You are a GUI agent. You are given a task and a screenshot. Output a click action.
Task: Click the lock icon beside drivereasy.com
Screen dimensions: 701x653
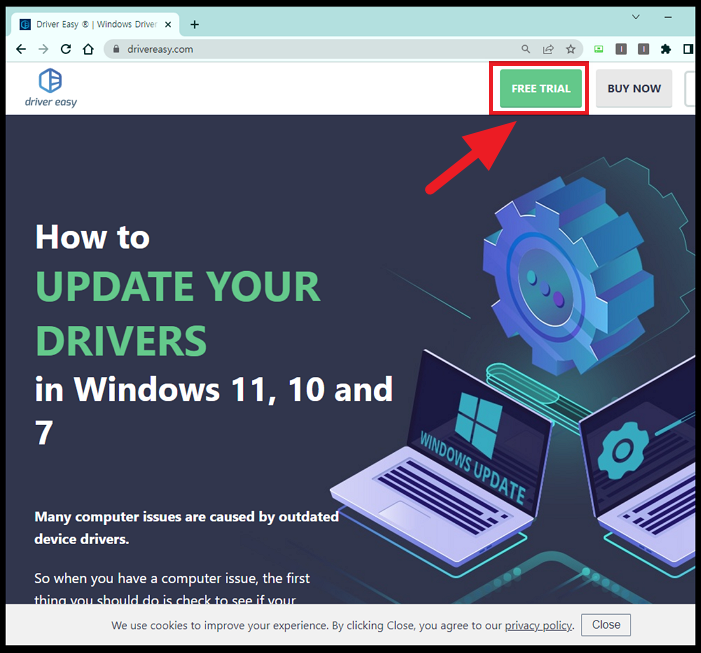click(x=116, y=49)
